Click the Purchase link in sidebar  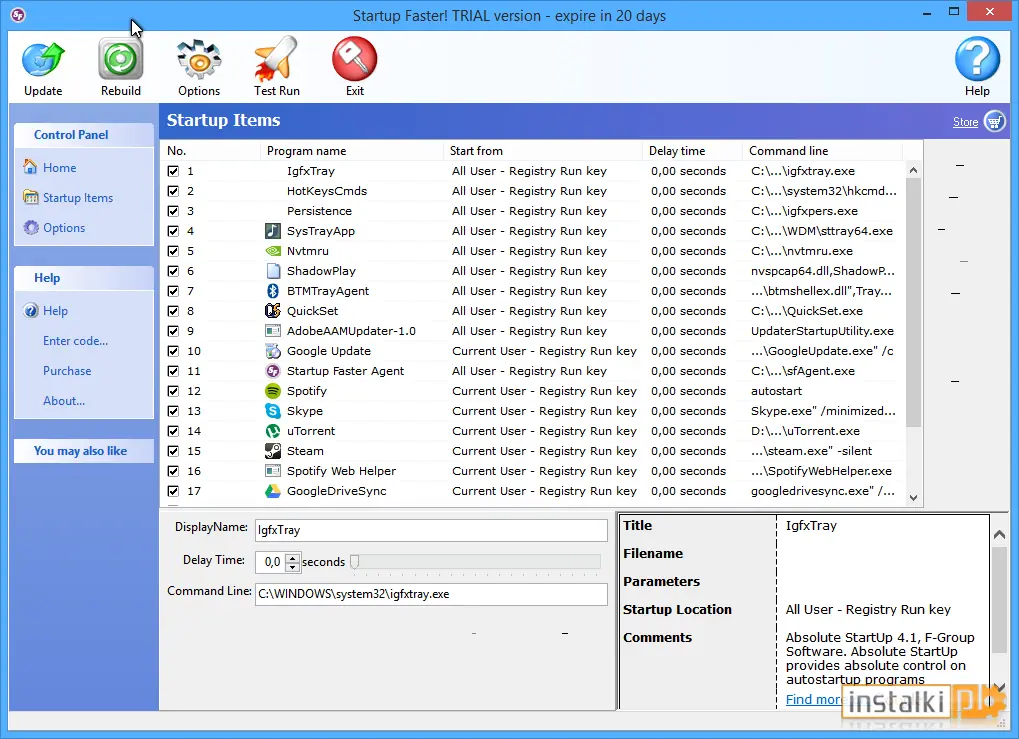(67, 371)
